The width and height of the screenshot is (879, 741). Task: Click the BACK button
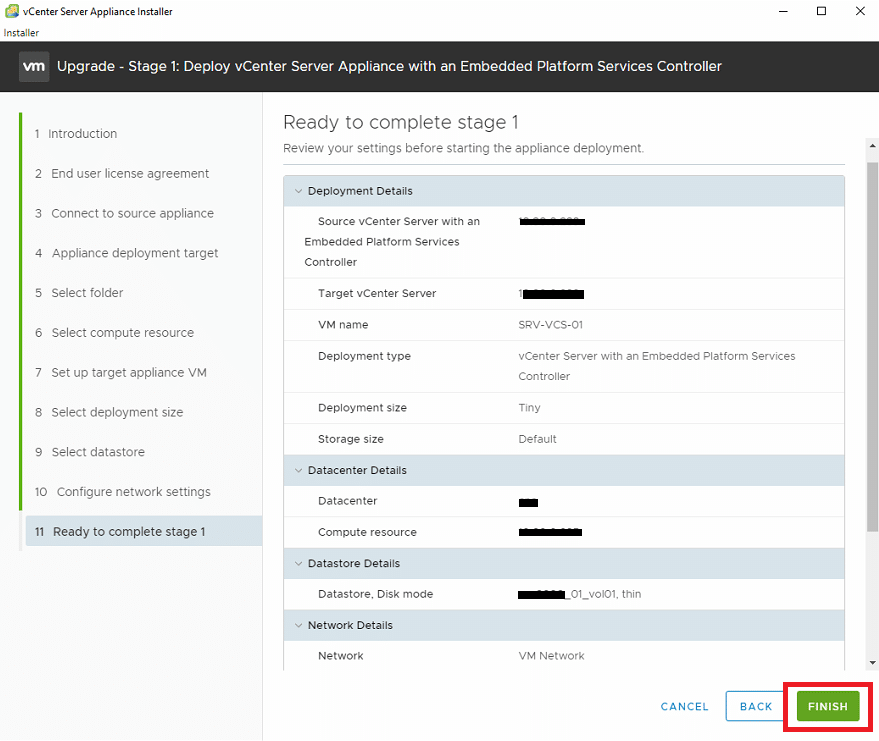tap(756, 706)
